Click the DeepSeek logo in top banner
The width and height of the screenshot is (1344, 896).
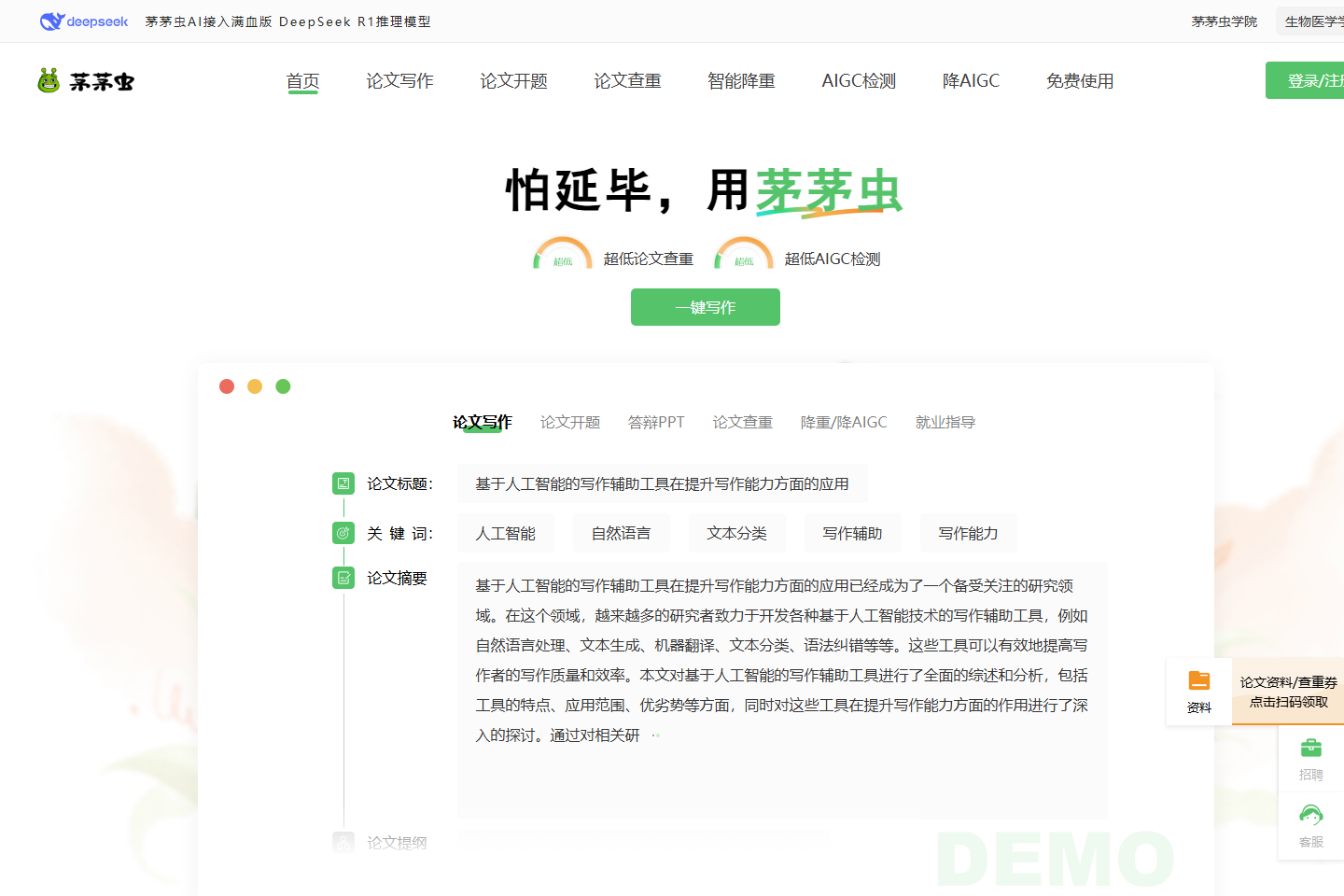(84, 21)
